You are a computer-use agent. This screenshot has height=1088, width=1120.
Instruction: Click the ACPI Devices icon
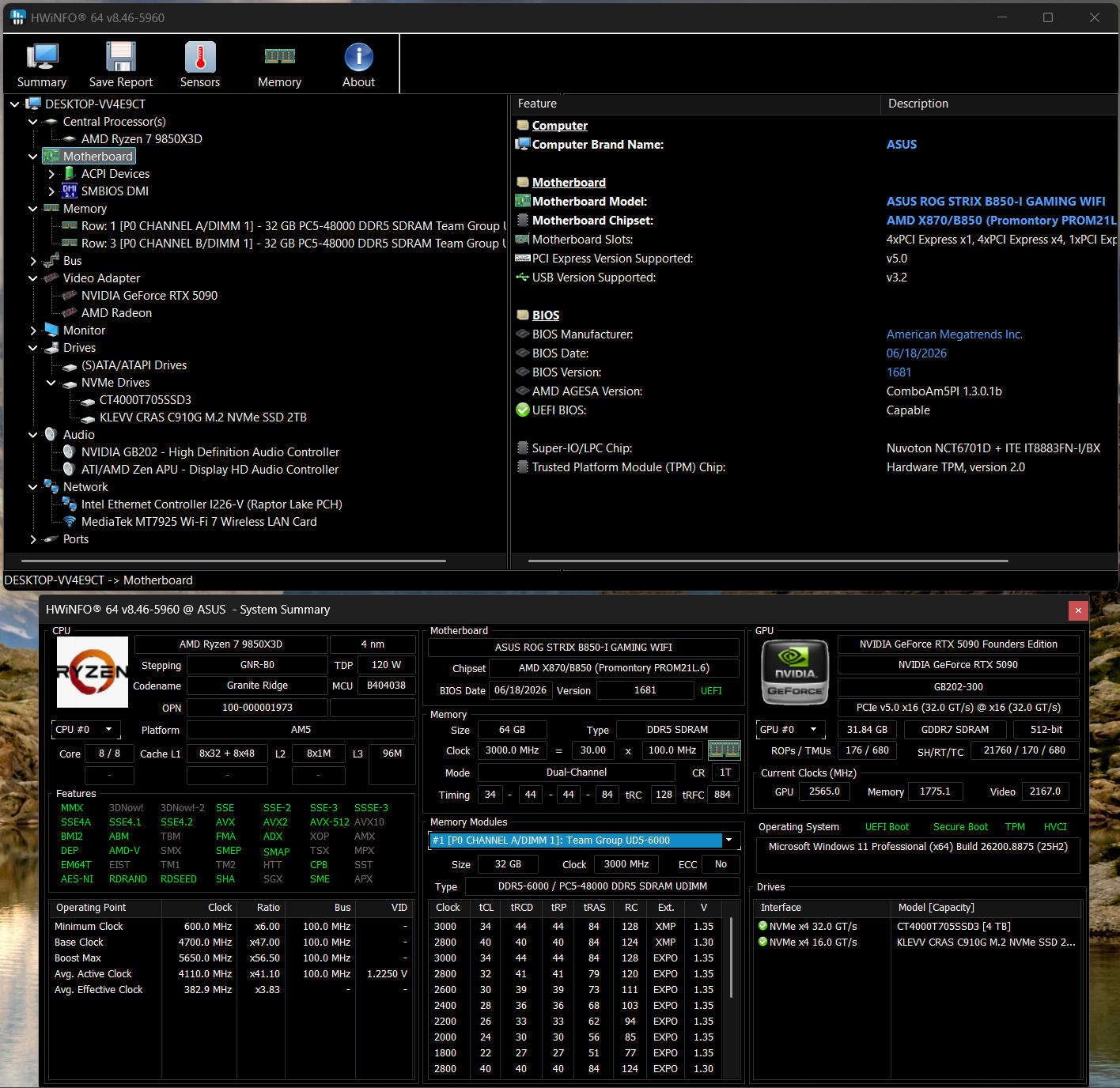[x=70, y=173]
